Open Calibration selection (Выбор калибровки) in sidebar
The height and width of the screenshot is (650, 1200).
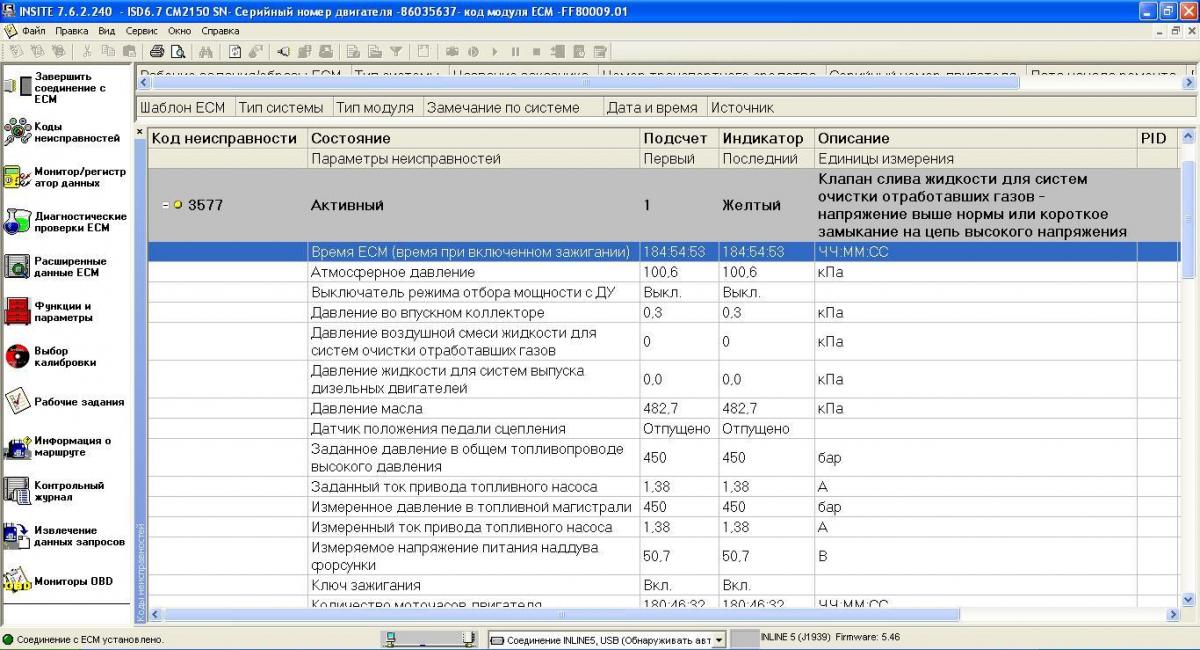click(x=62, y=357)
